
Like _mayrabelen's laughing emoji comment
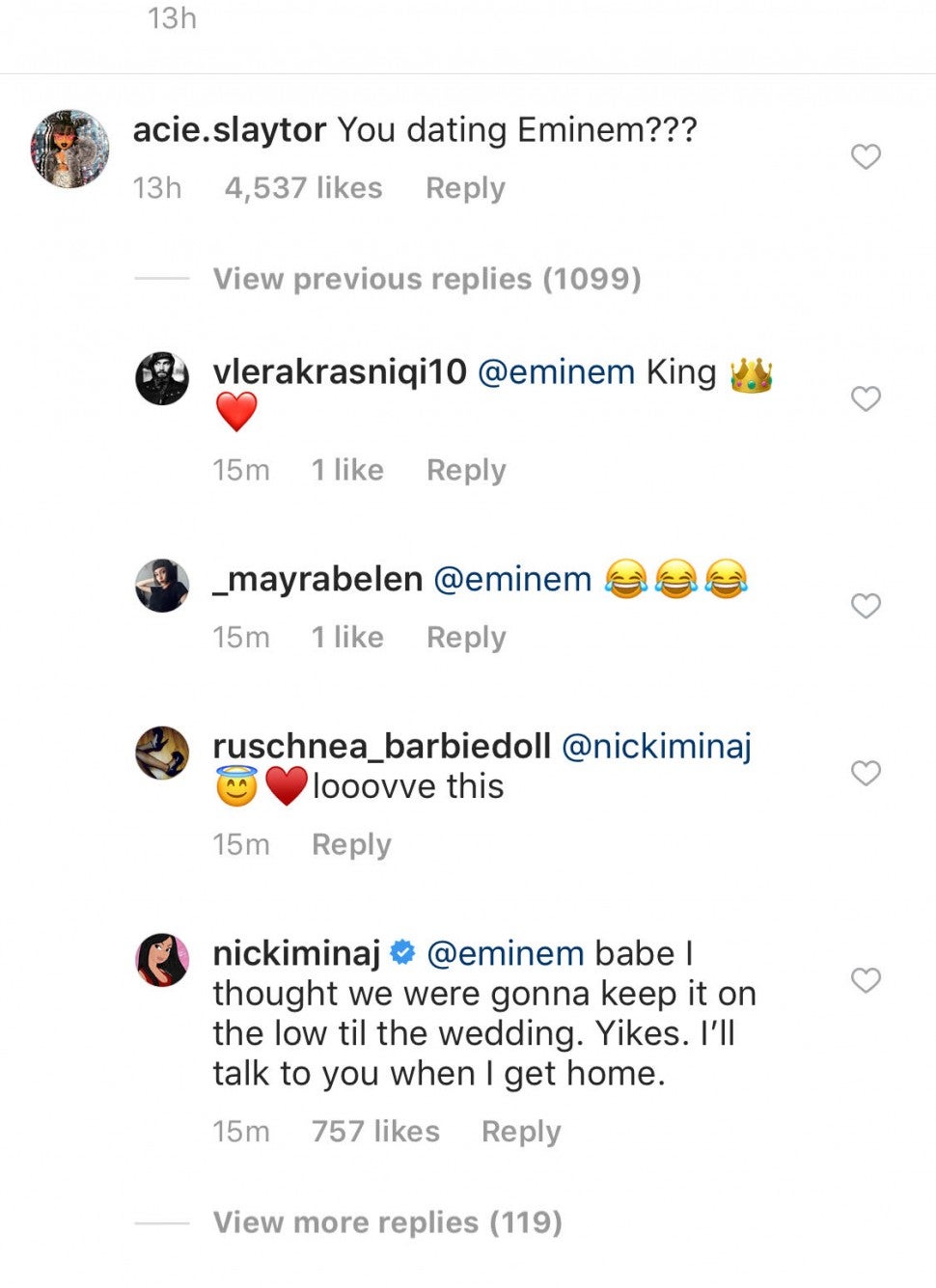(x=866, y=606)
